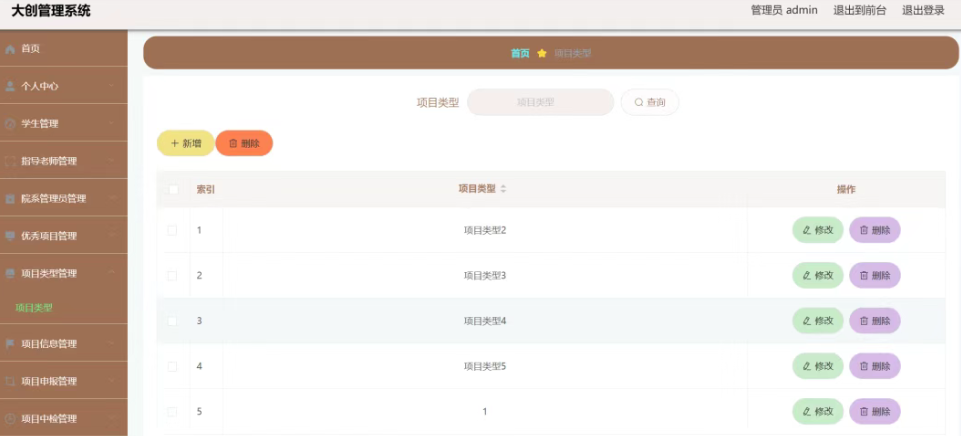Click the icon beside 指导老师管理
This screenshot has width=961, height=436.
pyautogui.click(x=10, y=161)
